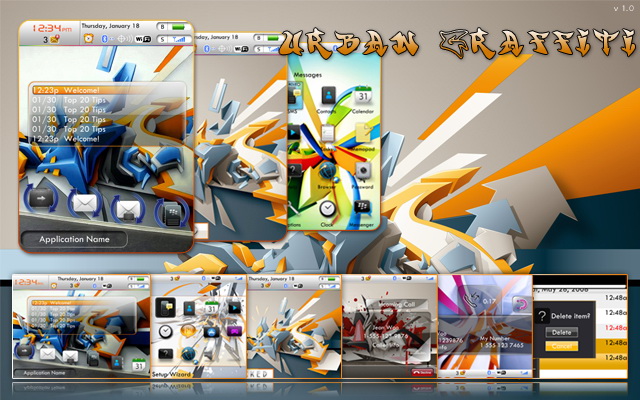
Task: Open the envelope-with-tray dock icon in large preview
Action: coord(128,208)
